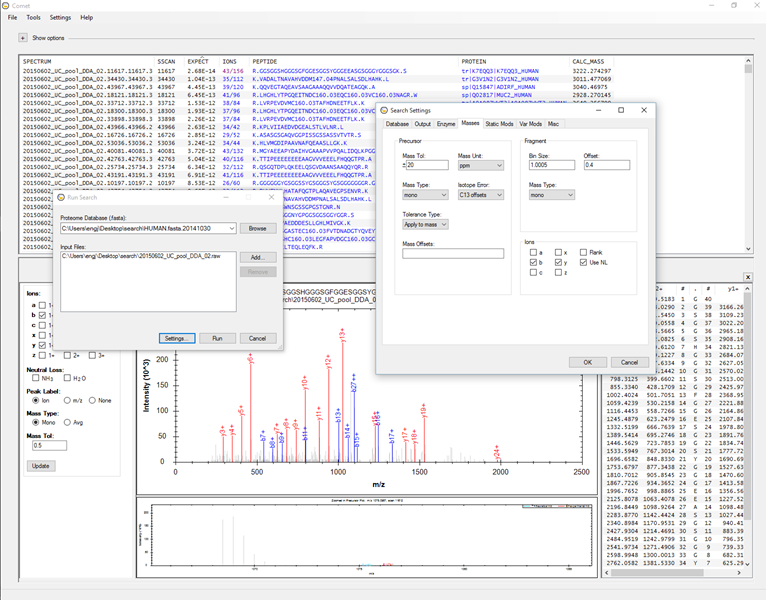Image resolution: width=766 pixels, height=600 pixels.
Task: Open the Tools menu
Action: (x=34, y=18)
